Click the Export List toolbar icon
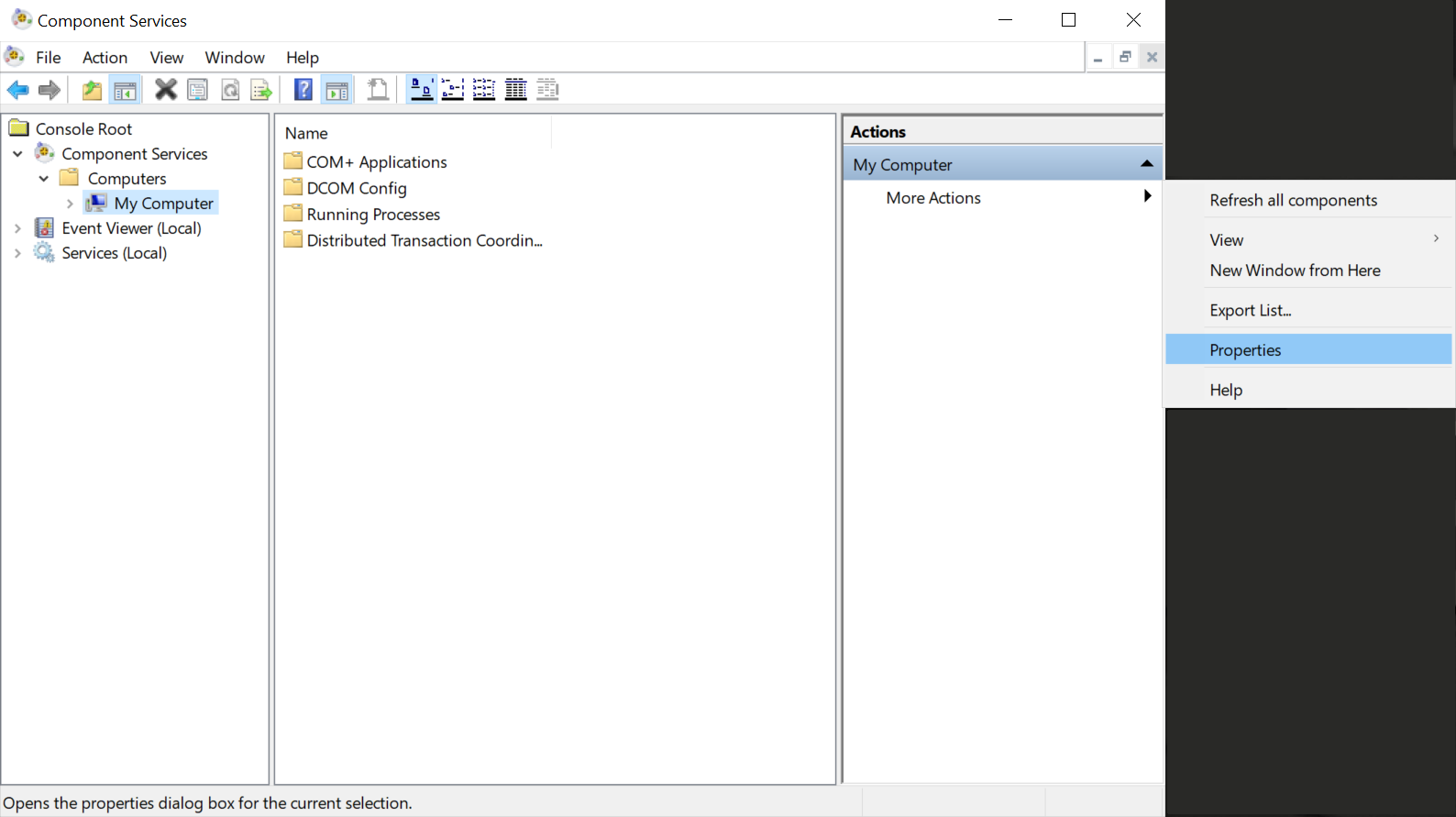This screenshot has height=817, width=1456. 261,90
